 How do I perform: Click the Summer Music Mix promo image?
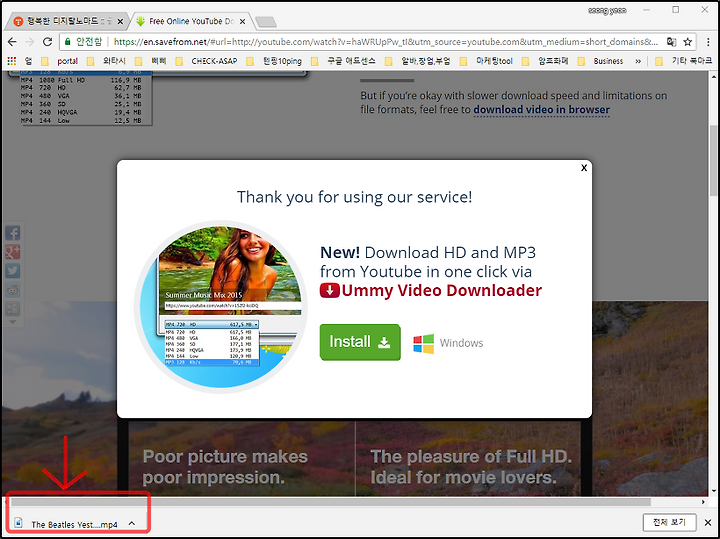(221, 307)
